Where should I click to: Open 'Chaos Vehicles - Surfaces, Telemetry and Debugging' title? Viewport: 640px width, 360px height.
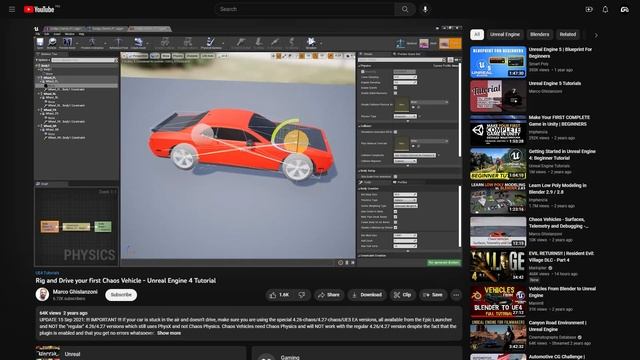(x=558, y=222)
